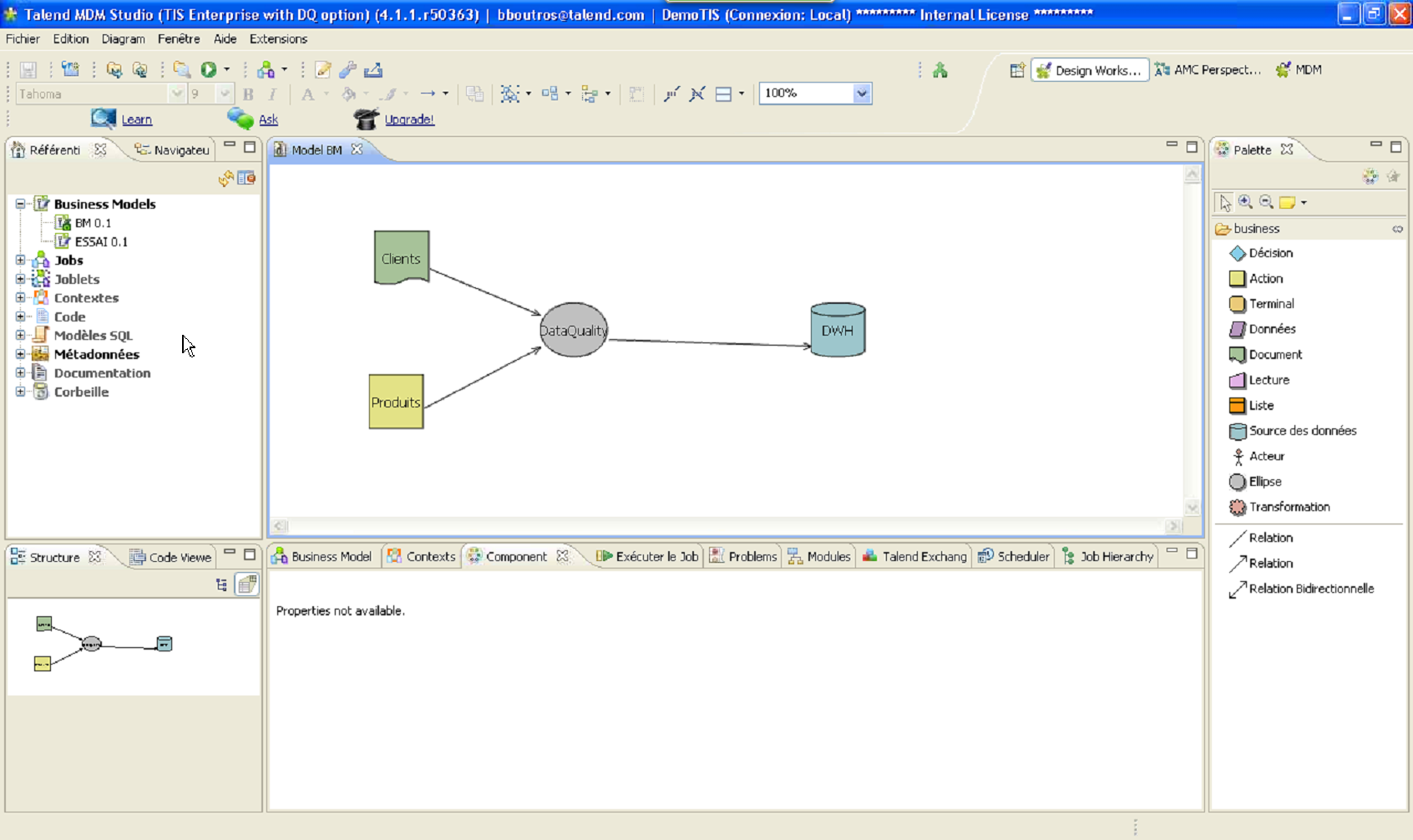Choose the Lecture shape tool
This screenshot has height=840, width=1413.
(x=1259, y=380)
